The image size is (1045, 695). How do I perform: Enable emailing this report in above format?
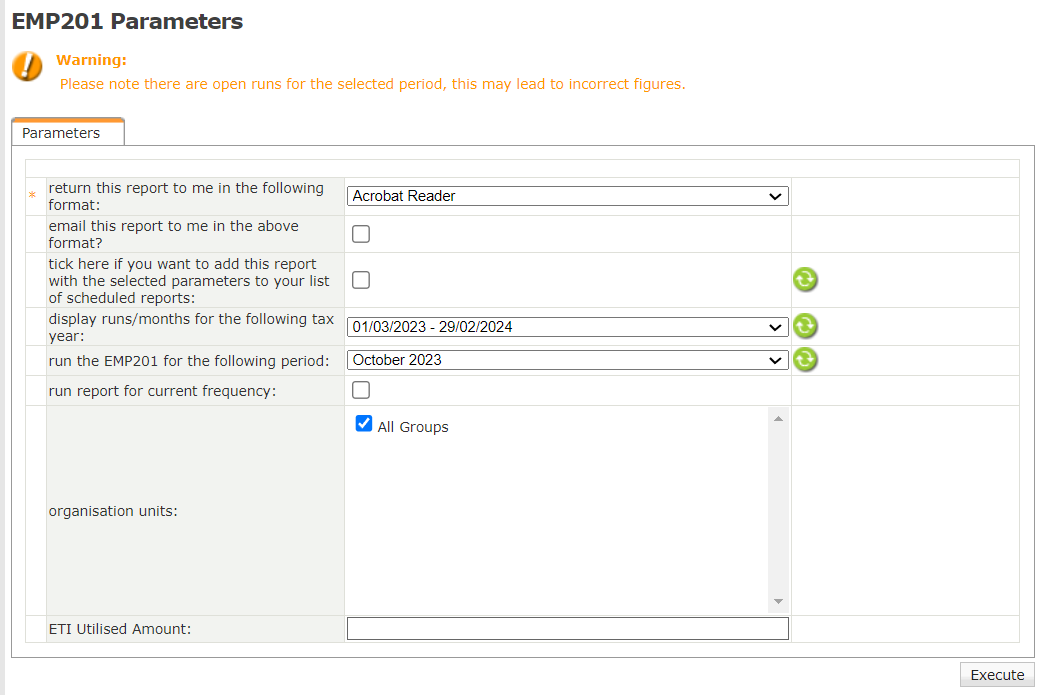361,234
